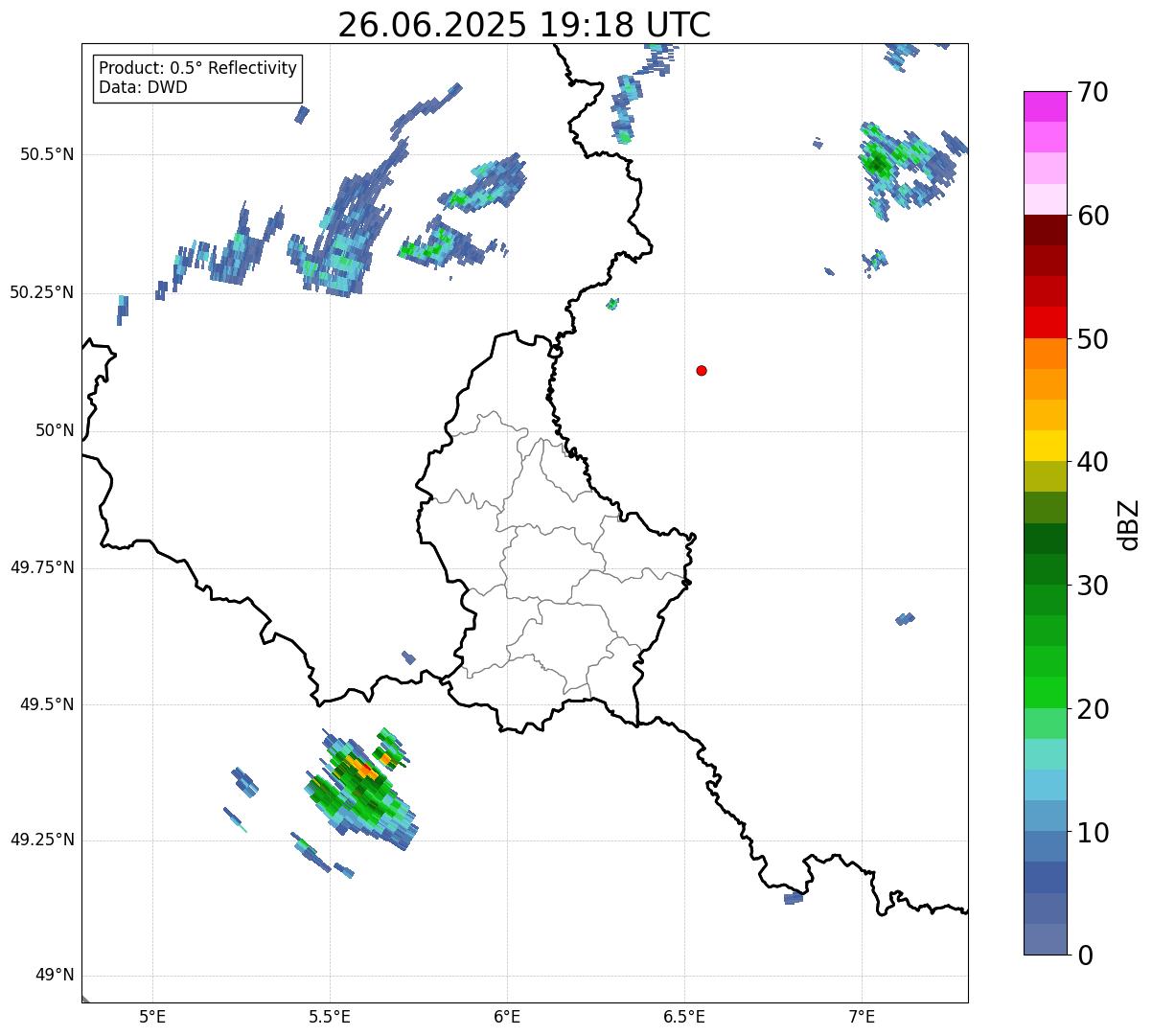
Task: Click the 50.25°N latitude label
Action: 41,292
